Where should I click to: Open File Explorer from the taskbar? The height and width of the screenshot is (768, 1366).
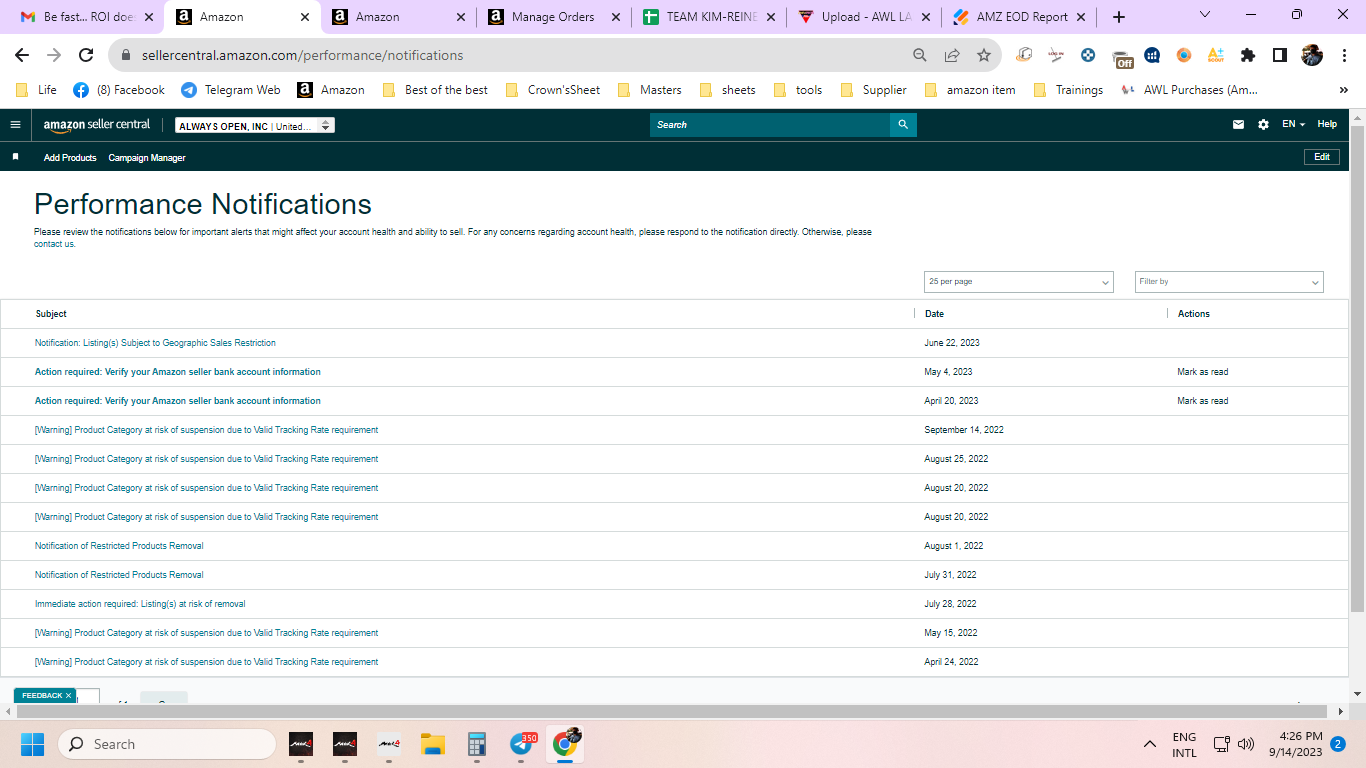coord(432,744)
